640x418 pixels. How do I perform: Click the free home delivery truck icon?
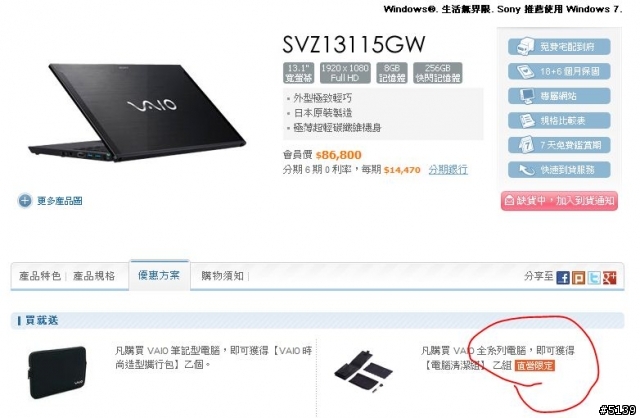coord(525,46)
